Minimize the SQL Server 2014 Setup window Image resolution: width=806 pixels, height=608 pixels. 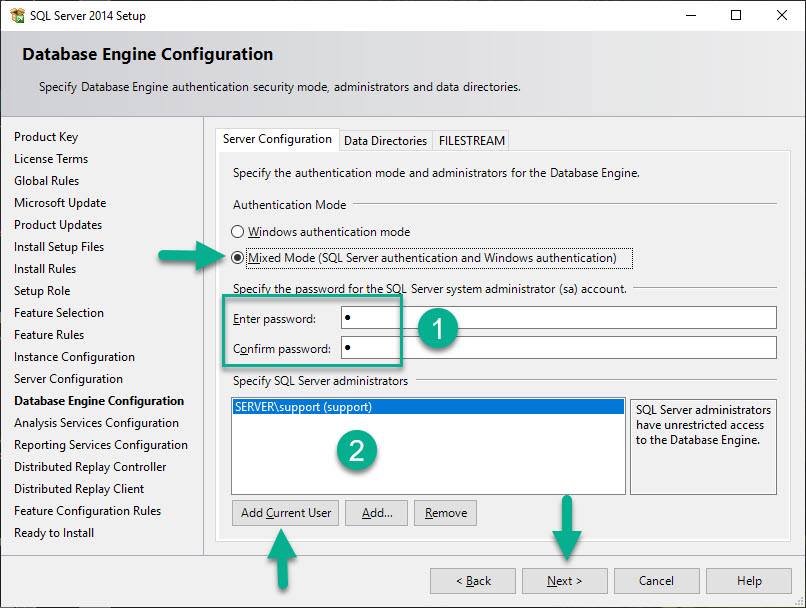[x=691, y=15]
